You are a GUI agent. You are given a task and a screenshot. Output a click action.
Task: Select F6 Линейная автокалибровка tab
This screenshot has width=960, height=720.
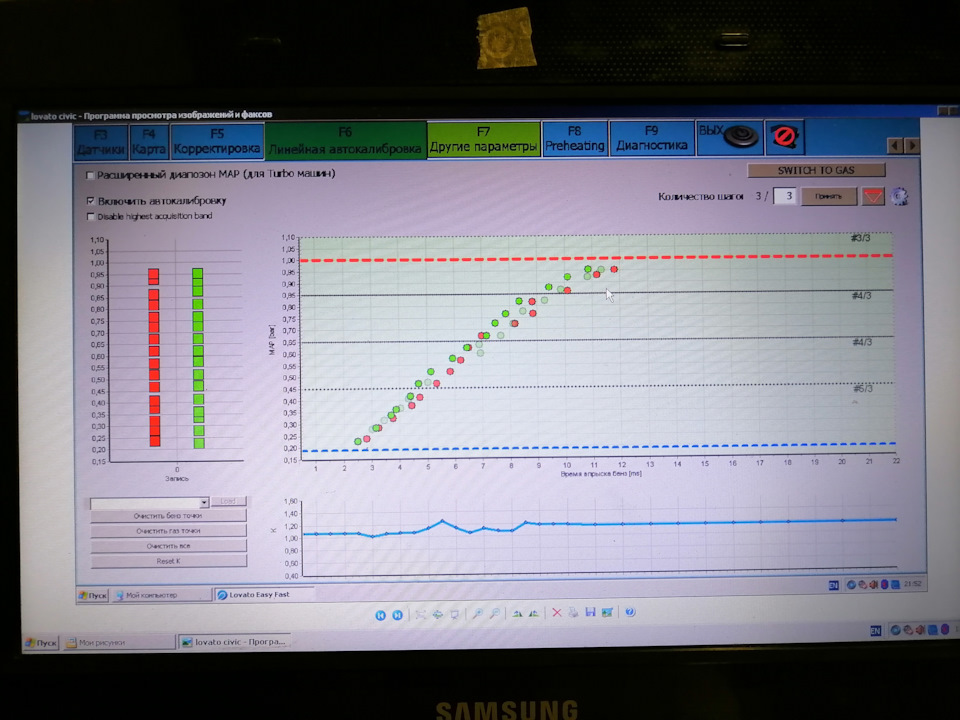(x=345, y=140)
